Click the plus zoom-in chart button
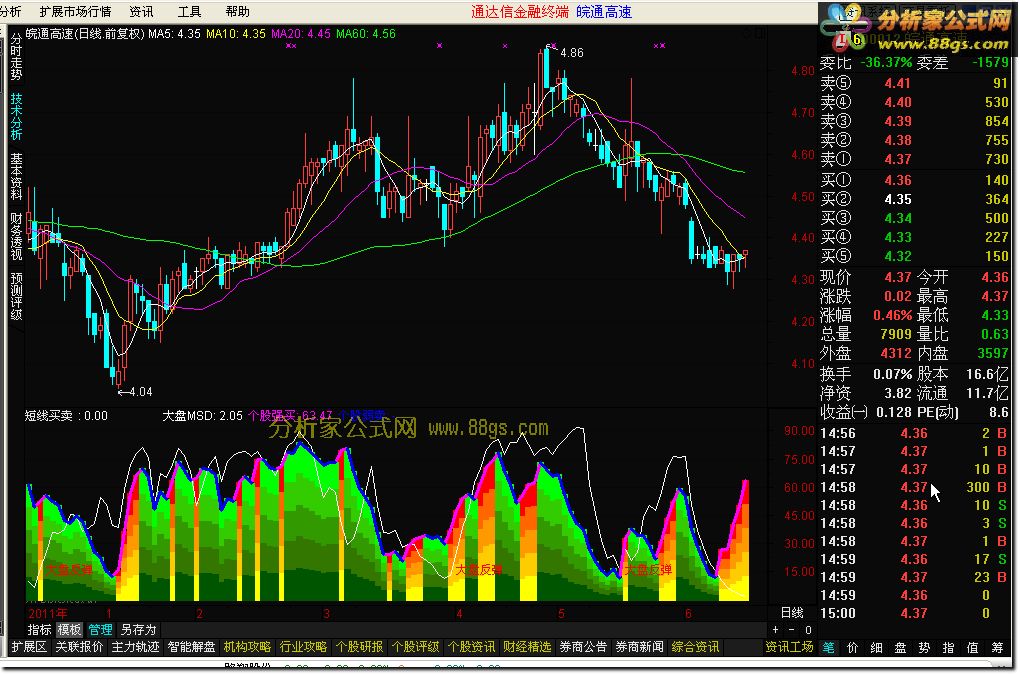 point(775,630)
